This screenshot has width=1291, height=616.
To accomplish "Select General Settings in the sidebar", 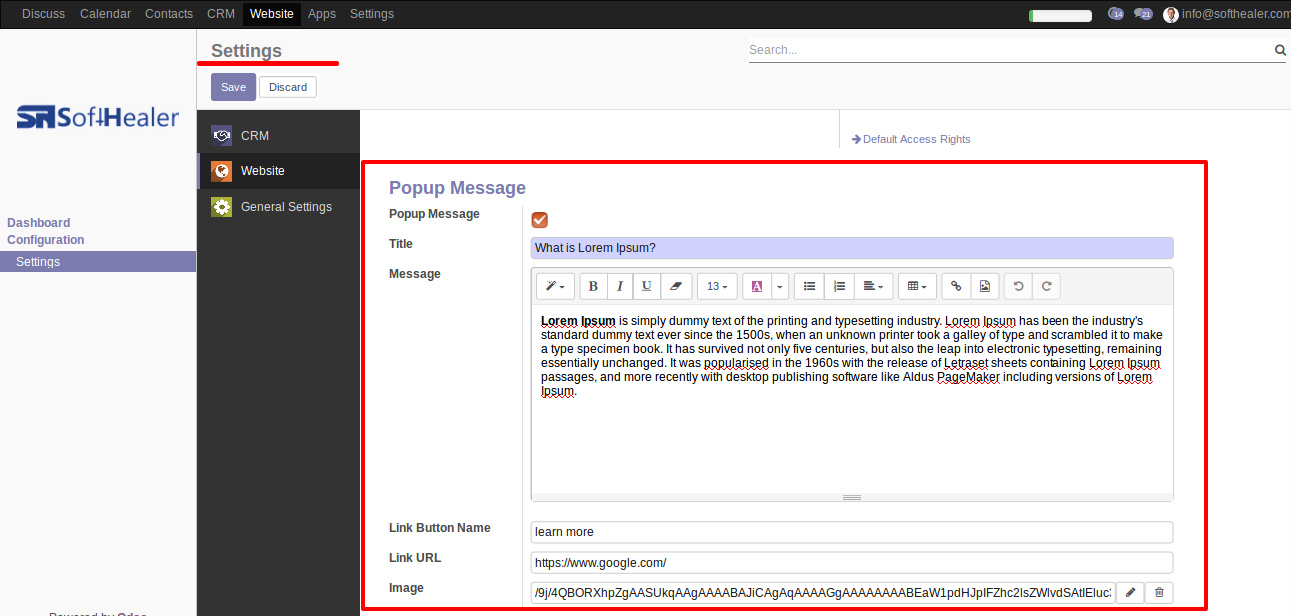I will click(x=278, y=207).
